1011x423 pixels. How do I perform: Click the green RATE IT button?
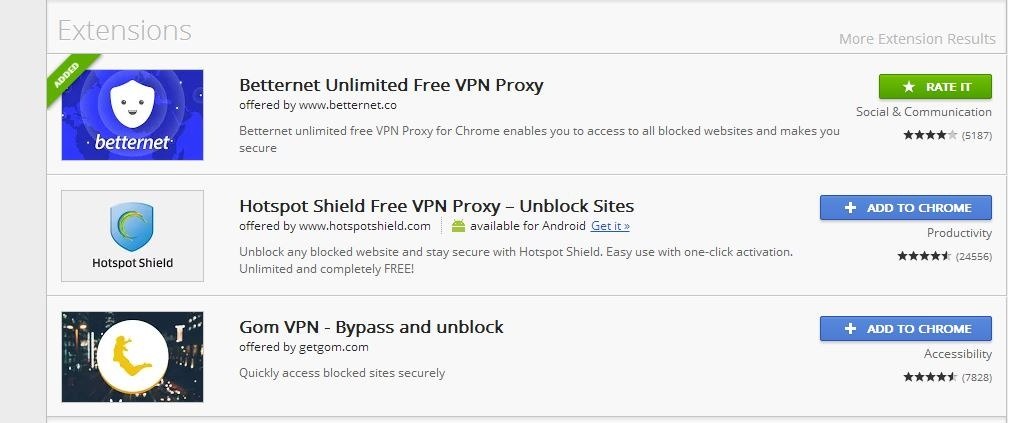click(x=935, y=87)
